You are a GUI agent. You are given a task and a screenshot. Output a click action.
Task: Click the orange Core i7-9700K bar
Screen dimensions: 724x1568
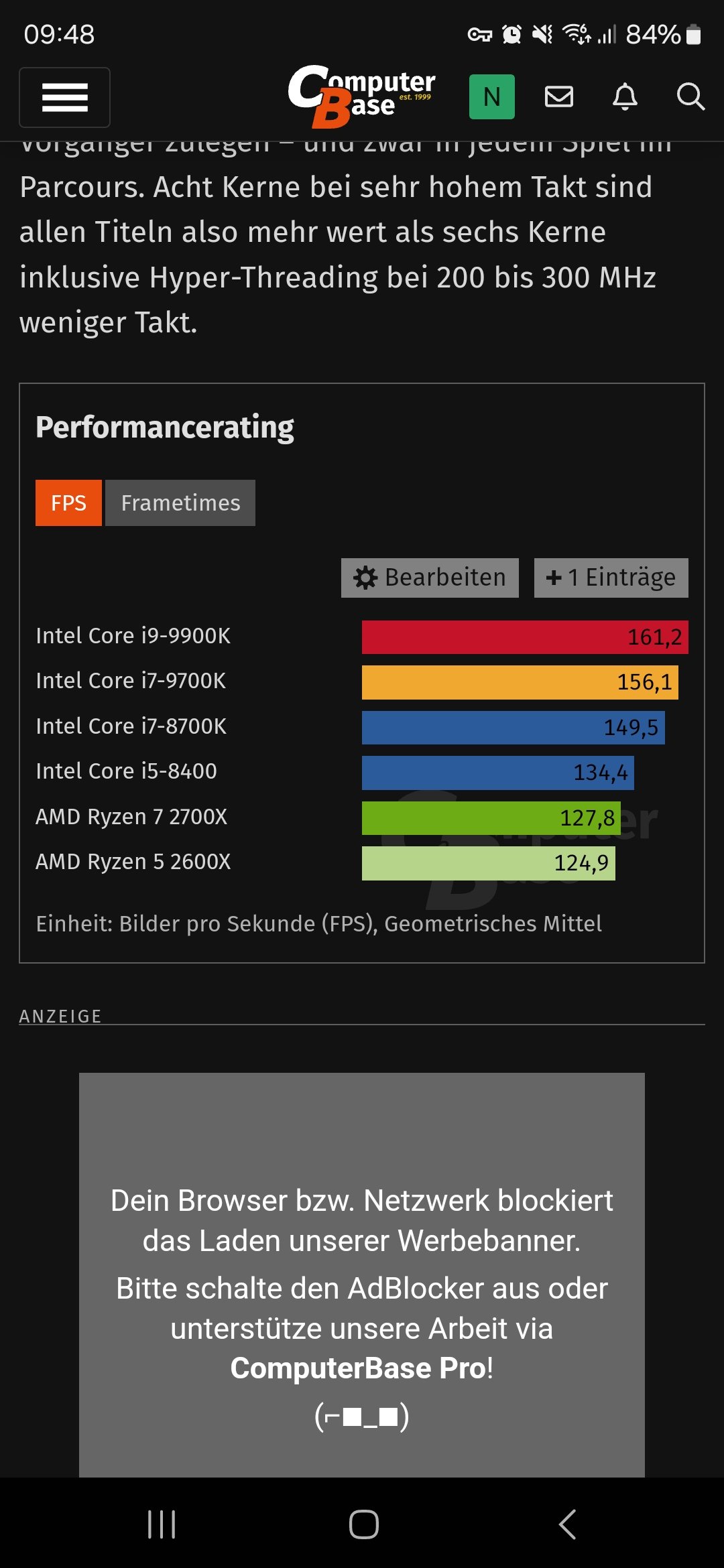[x=520, y=682]
